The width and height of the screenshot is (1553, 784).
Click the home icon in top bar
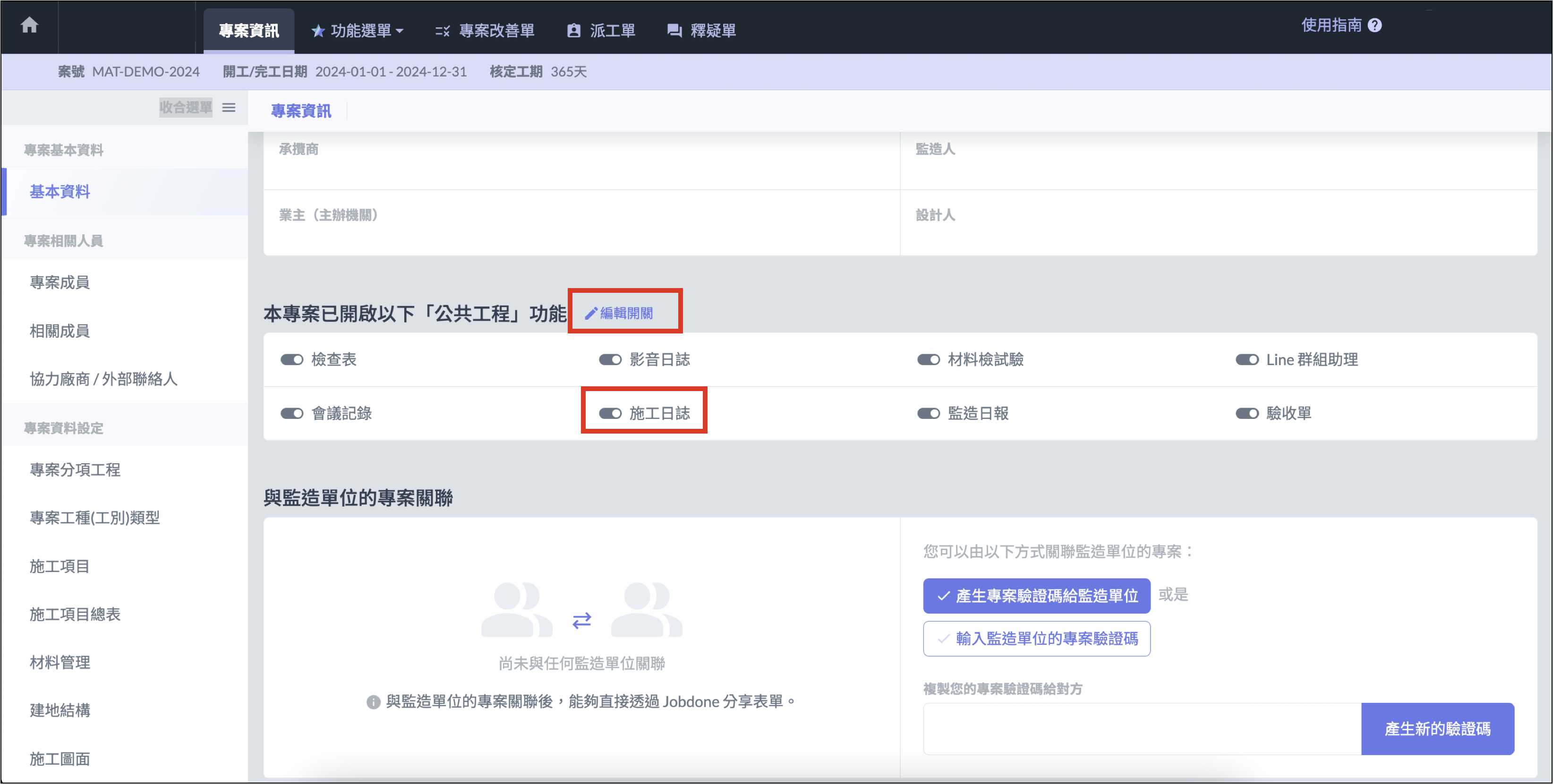tap(29, 26)
